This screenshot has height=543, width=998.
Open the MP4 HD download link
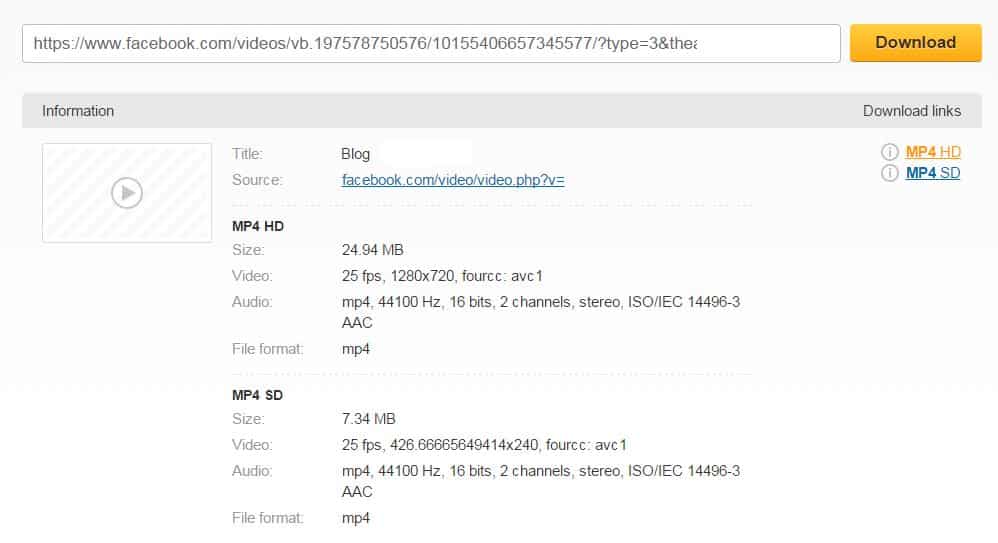coord(932,152)
